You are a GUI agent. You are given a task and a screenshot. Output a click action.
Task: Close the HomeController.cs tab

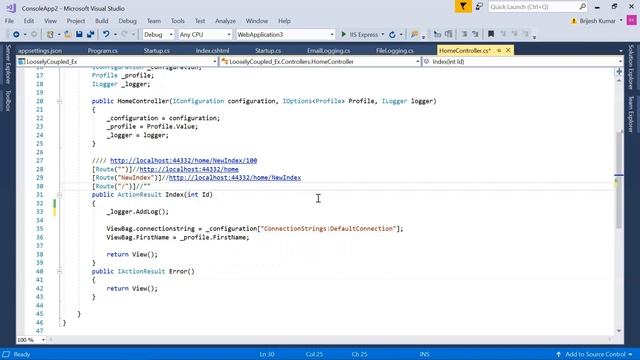508,50
